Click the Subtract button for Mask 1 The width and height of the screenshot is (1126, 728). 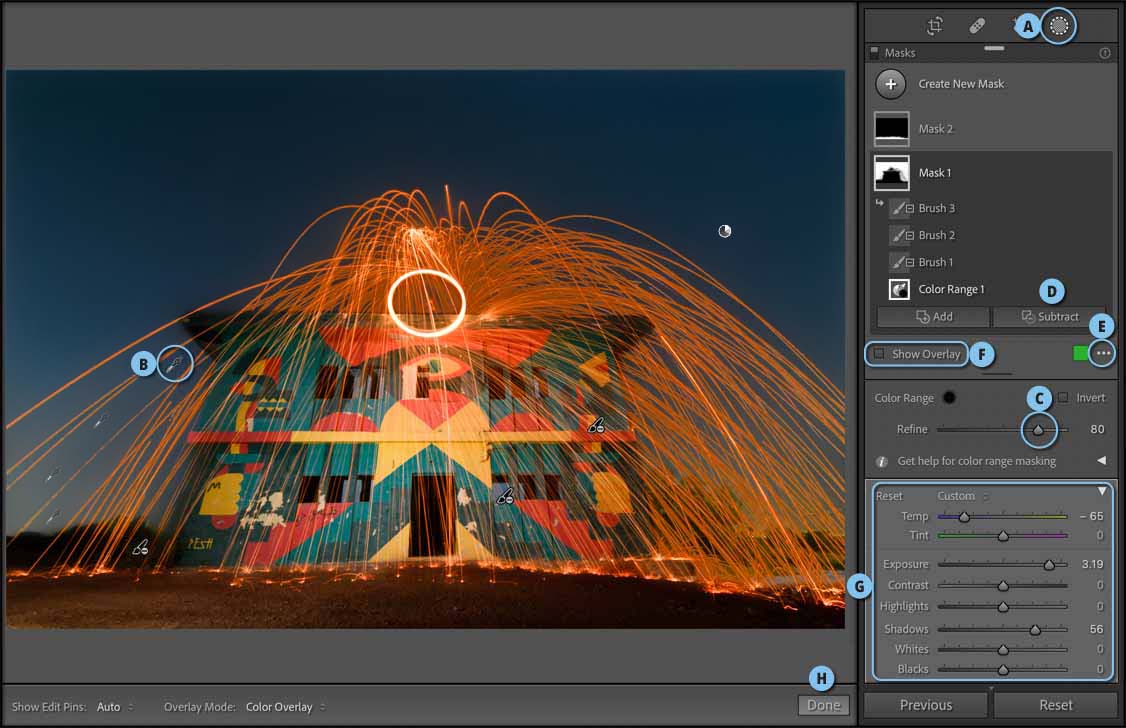1049,317
